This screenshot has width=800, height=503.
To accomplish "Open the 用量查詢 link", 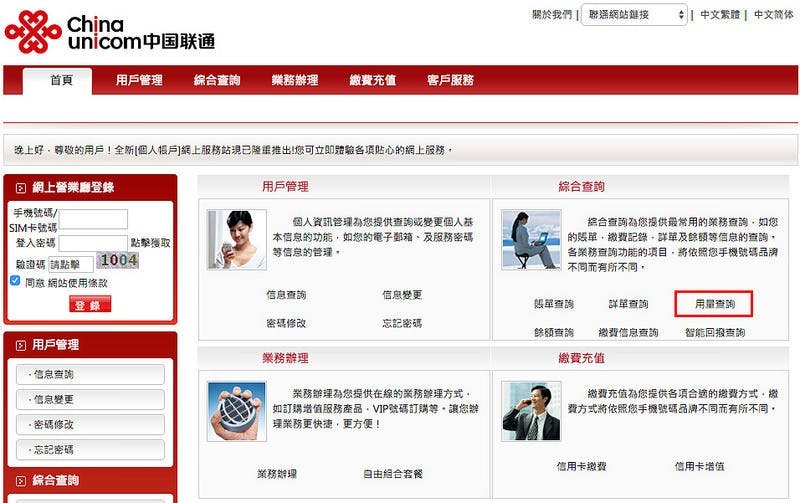I will [x=715, y=304].
